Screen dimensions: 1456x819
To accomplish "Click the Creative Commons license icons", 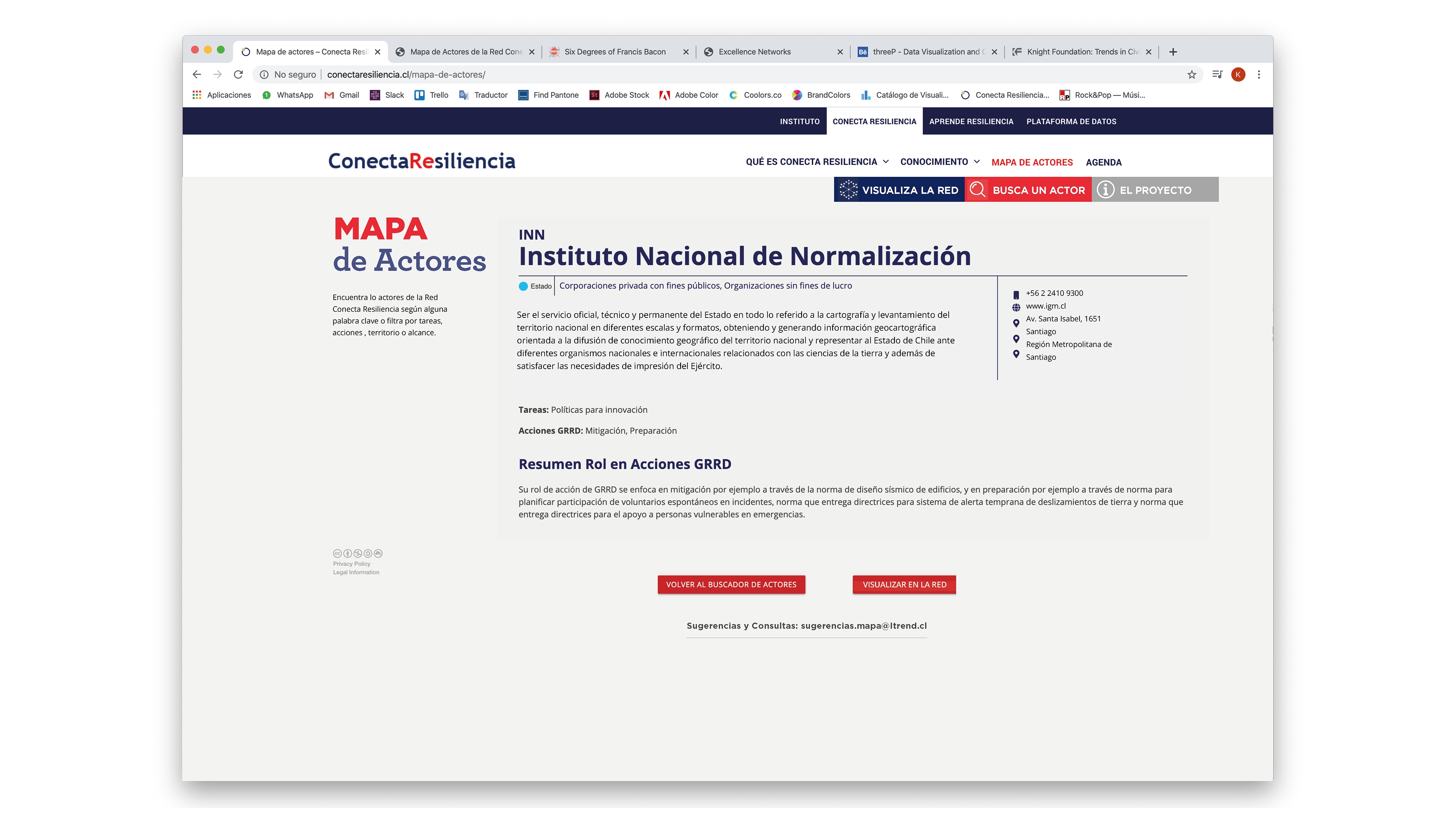I will tap(357, 553).
